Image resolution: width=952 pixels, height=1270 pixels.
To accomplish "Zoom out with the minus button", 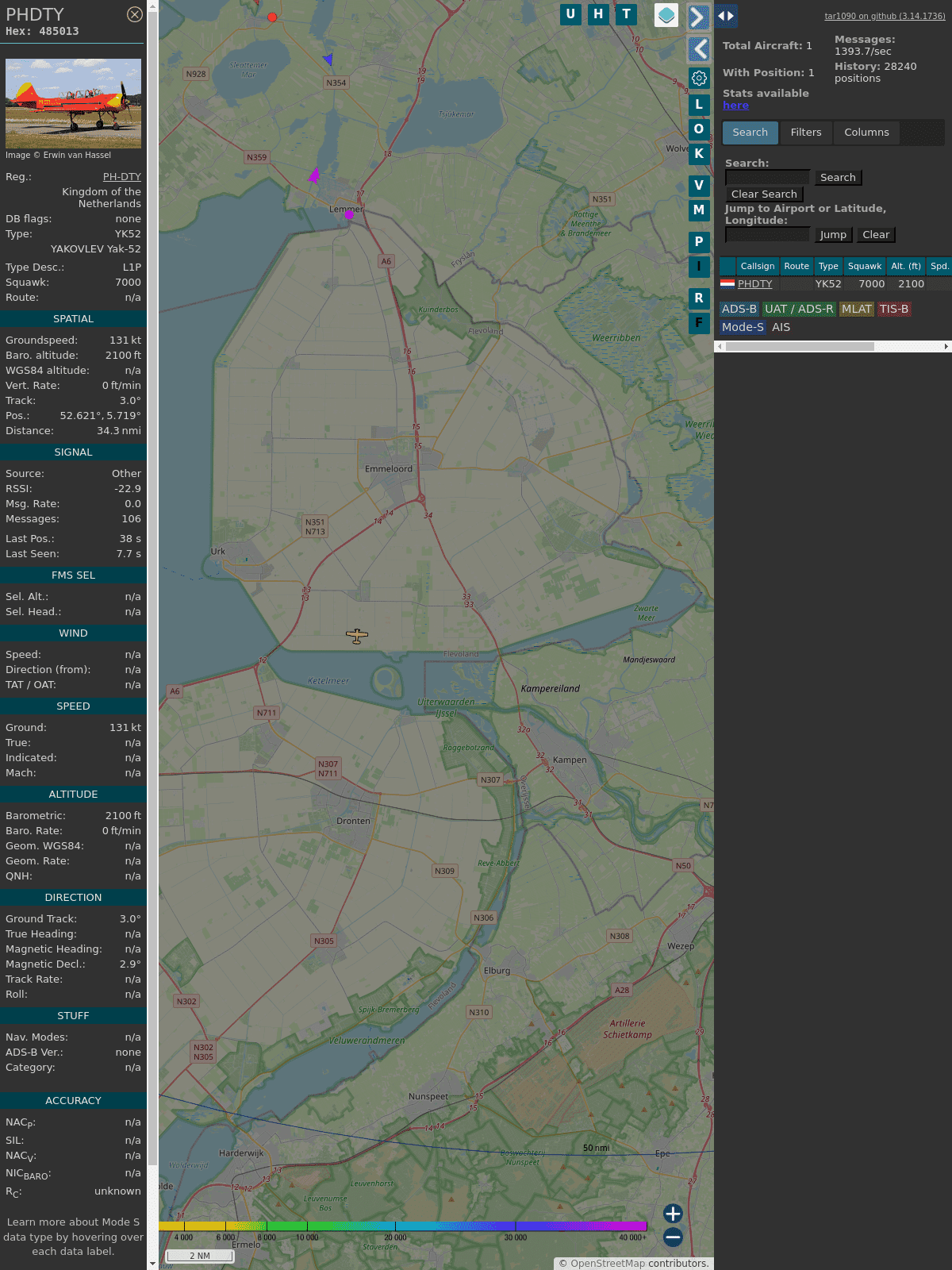I will tap(673, 1237).
